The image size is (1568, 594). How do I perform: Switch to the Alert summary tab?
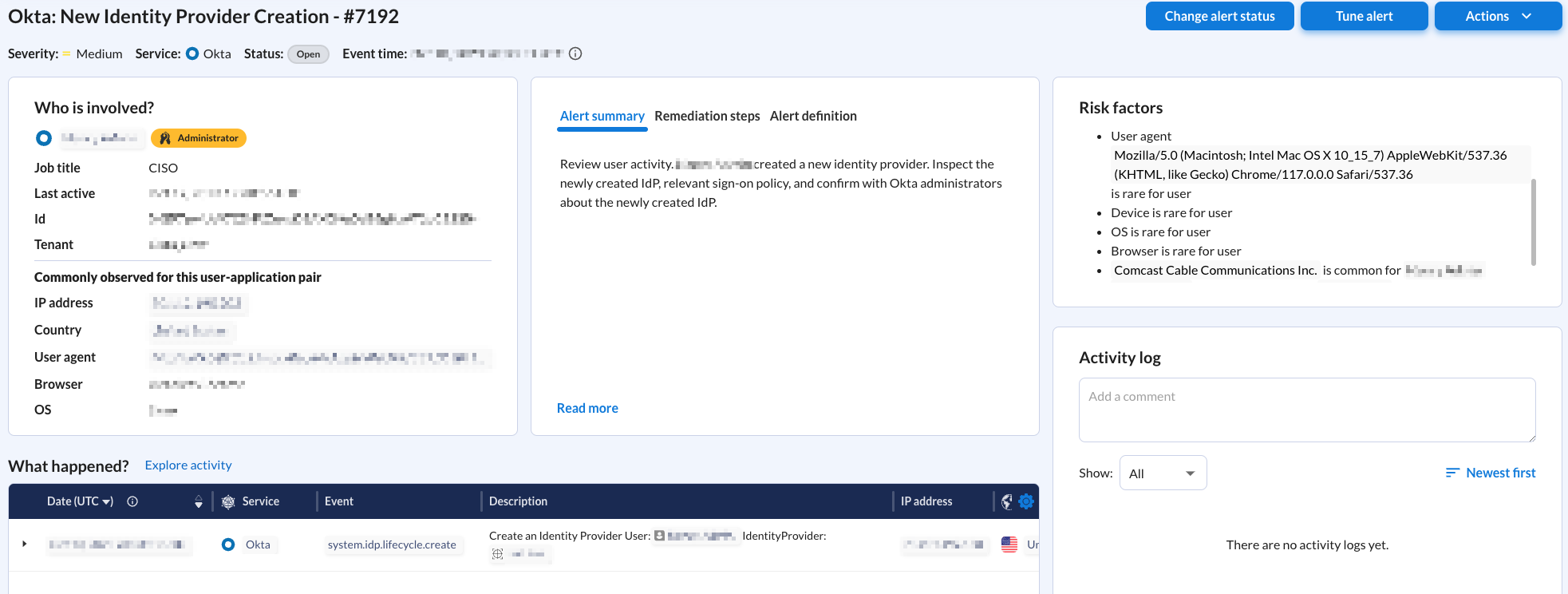pyautogui.click(x=602, y=116)
